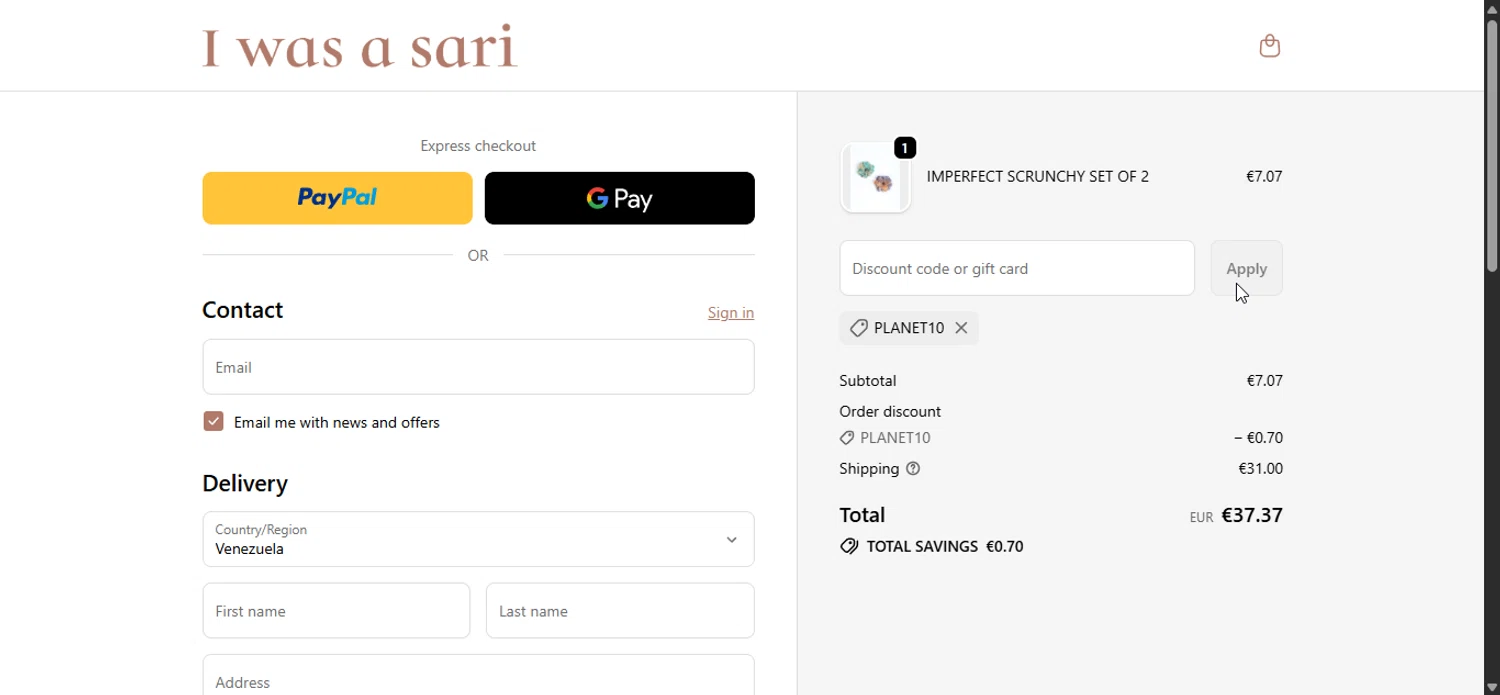Click the Apply discount button
Screen dimensions: 1500x695
point(1246,268)
